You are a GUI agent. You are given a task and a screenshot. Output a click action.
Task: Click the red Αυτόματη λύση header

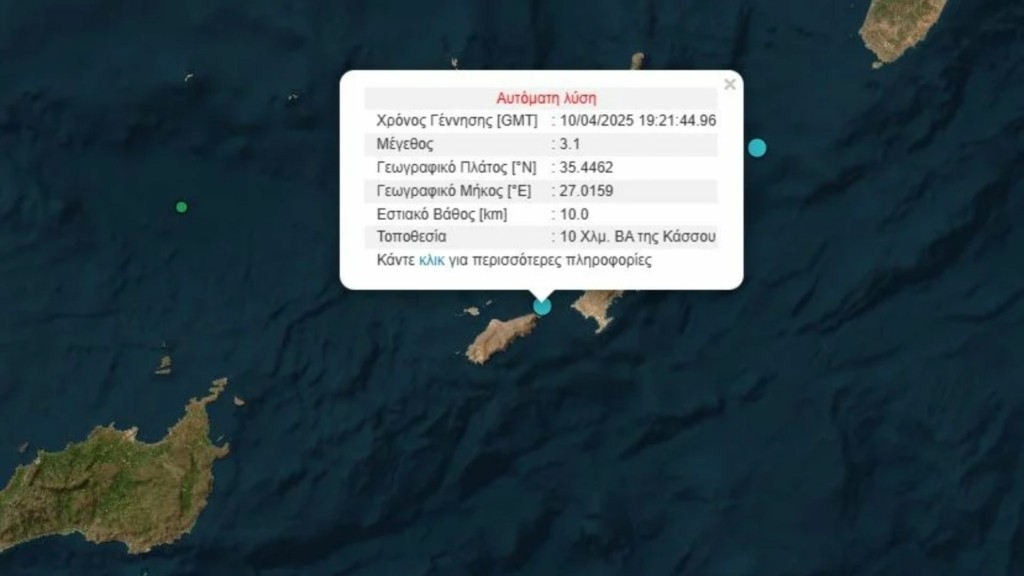(546, 98)
